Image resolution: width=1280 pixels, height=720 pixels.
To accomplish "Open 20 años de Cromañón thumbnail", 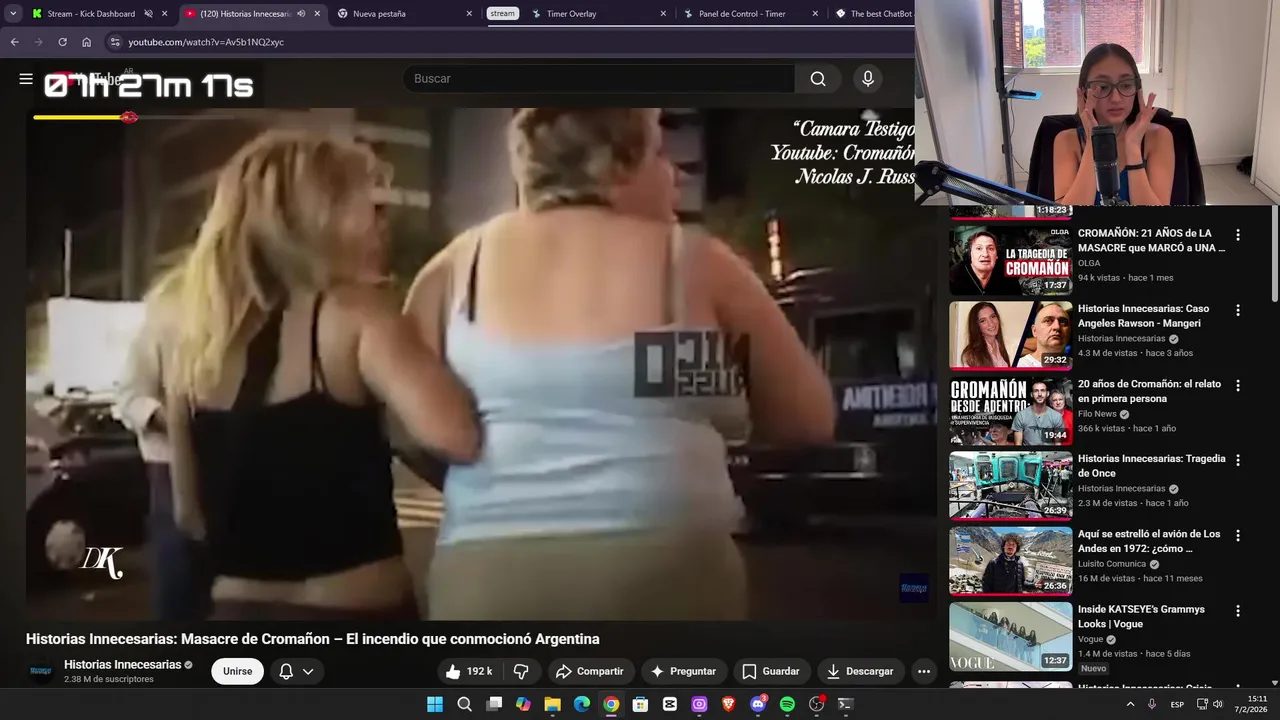I will click(x=1010, y=410).
